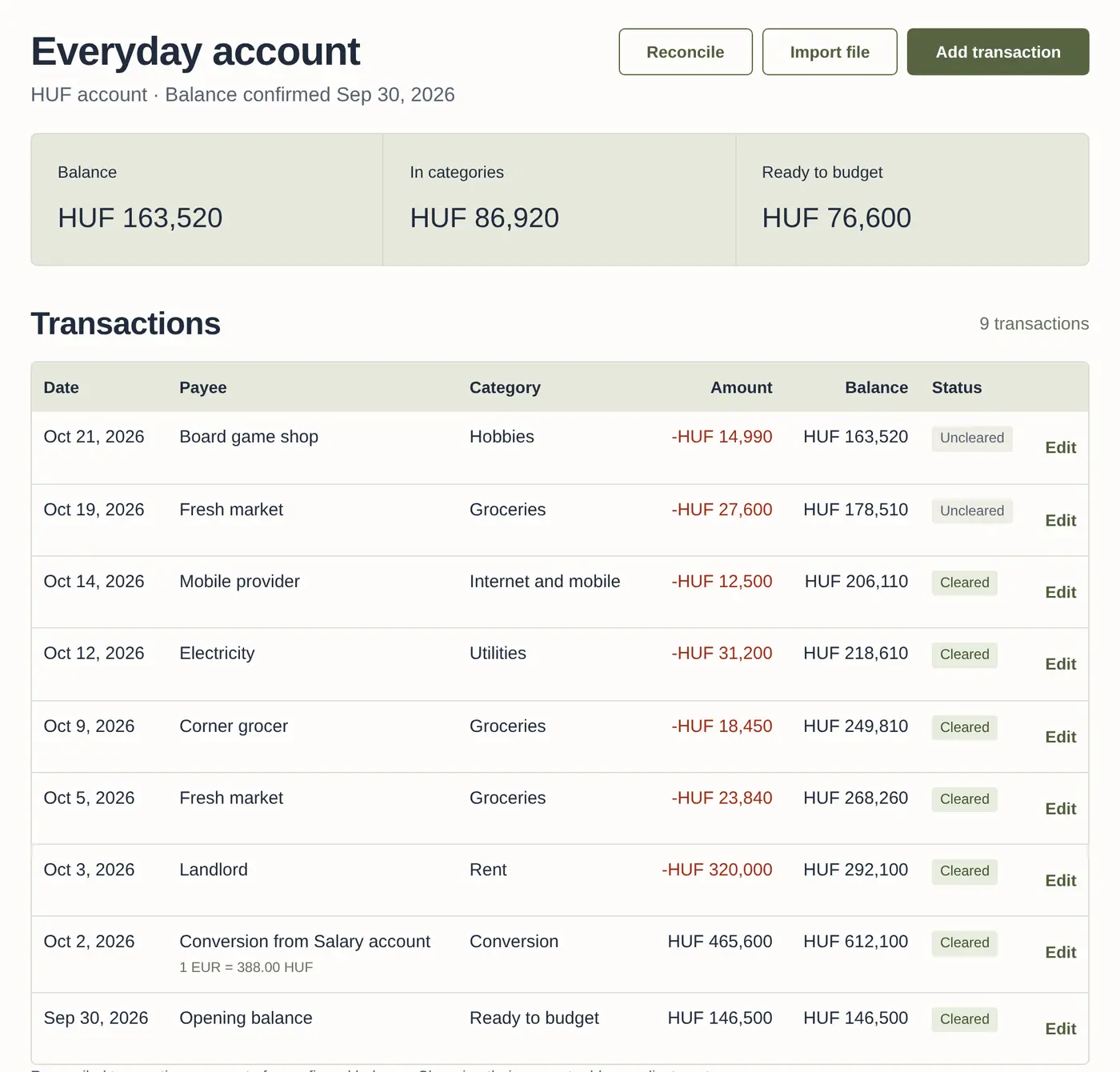
Task: Click the Date column header
Action: [x=62, y=388]
